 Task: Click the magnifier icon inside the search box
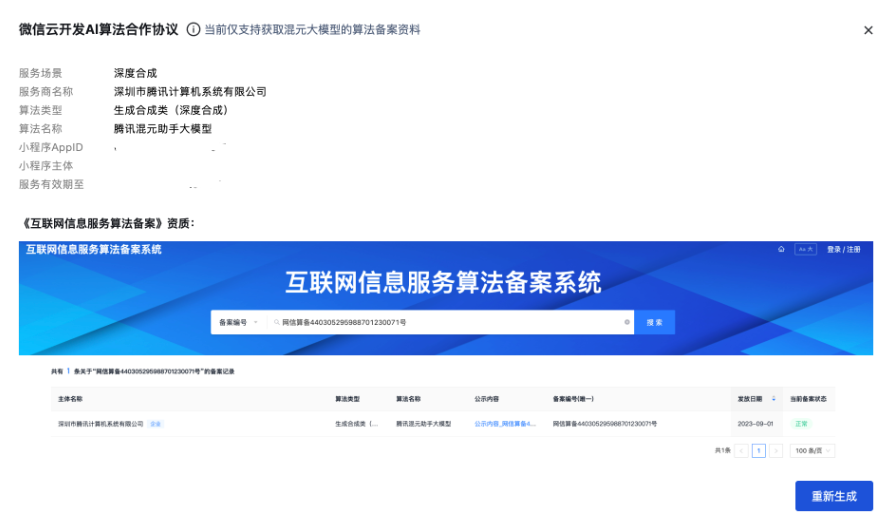pos(277,322)
